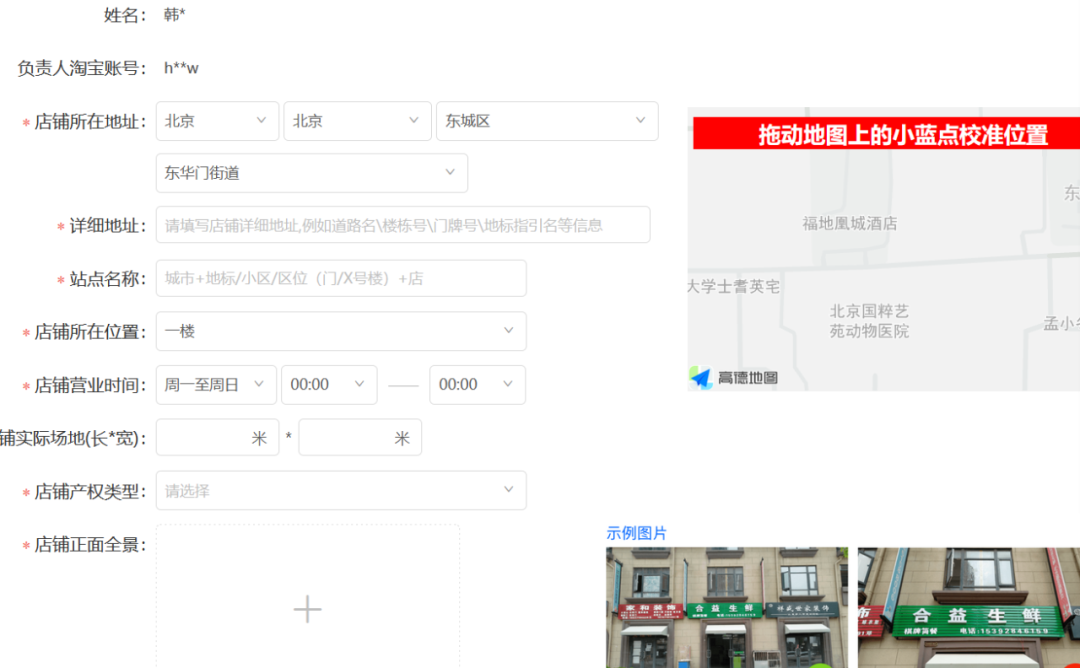Open the city dropdown showing 北京

coord(357,121)
